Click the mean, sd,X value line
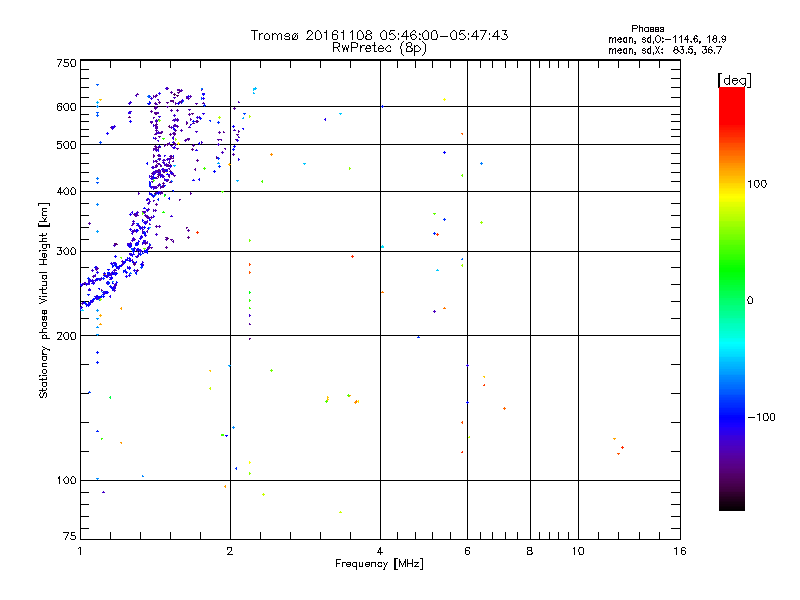Screen dimensions: 800x600 (665, 50)
